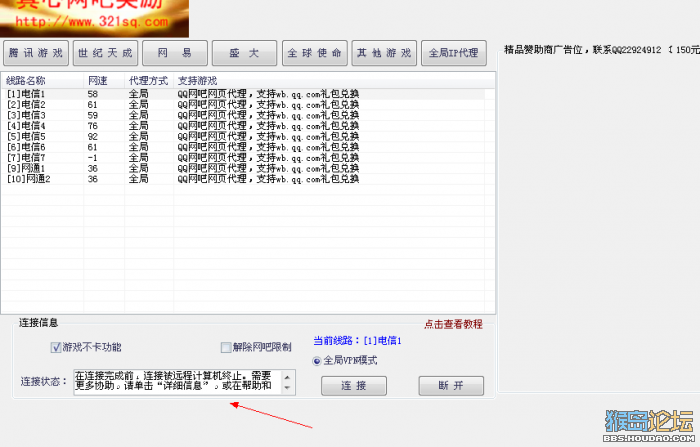Click speed value 58 in 电信1 row
Image resolution: width=700 pixels, height=447 pixels.
tap(92, 94)
